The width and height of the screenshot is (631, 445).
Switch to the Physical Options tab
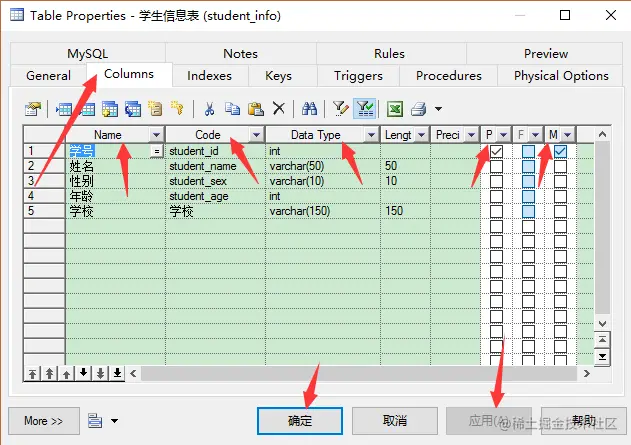click(x=561, y=76)
